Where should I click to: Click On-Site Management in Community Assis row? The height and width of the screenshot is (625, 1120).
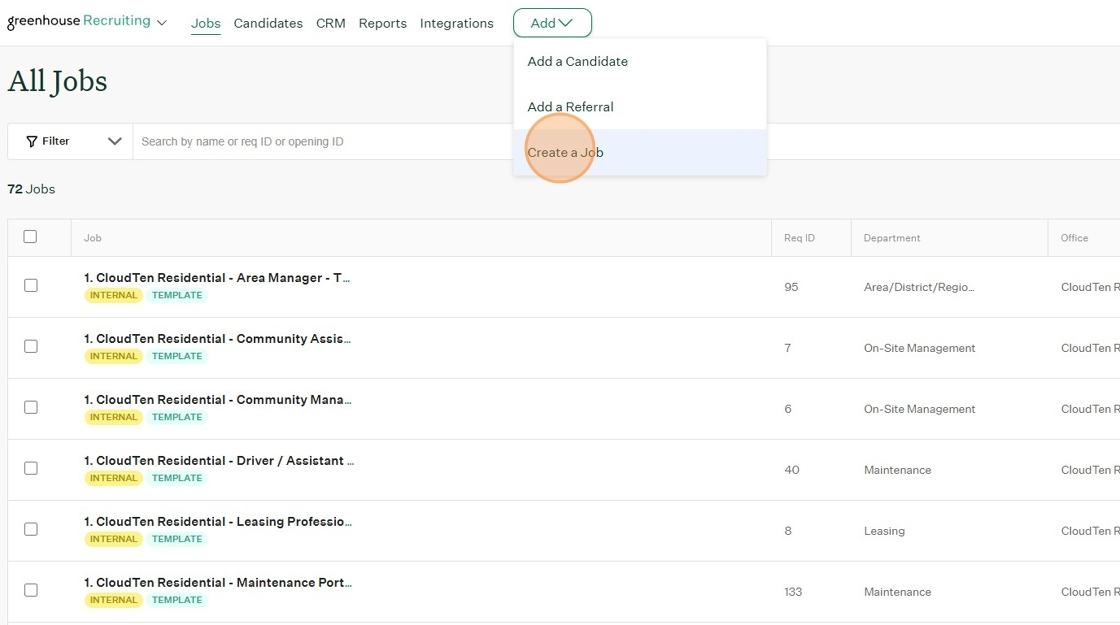point(919,348)
